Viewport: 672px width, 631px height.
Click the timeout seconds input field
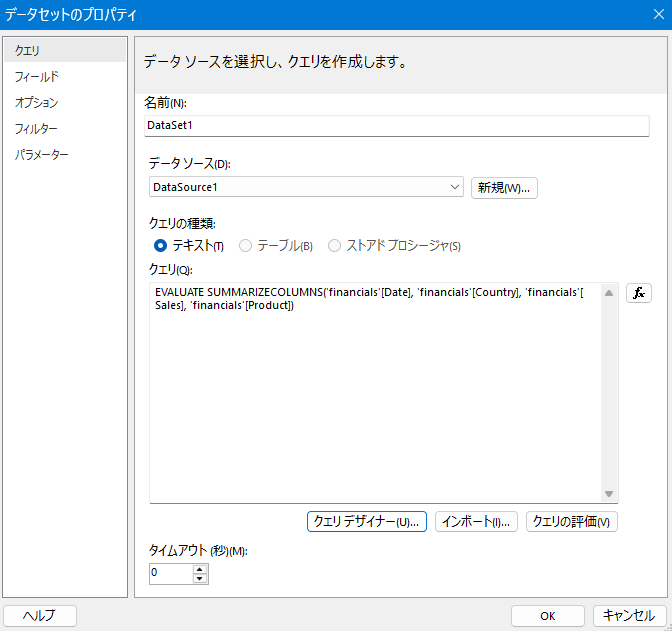[x=171, y=574]
